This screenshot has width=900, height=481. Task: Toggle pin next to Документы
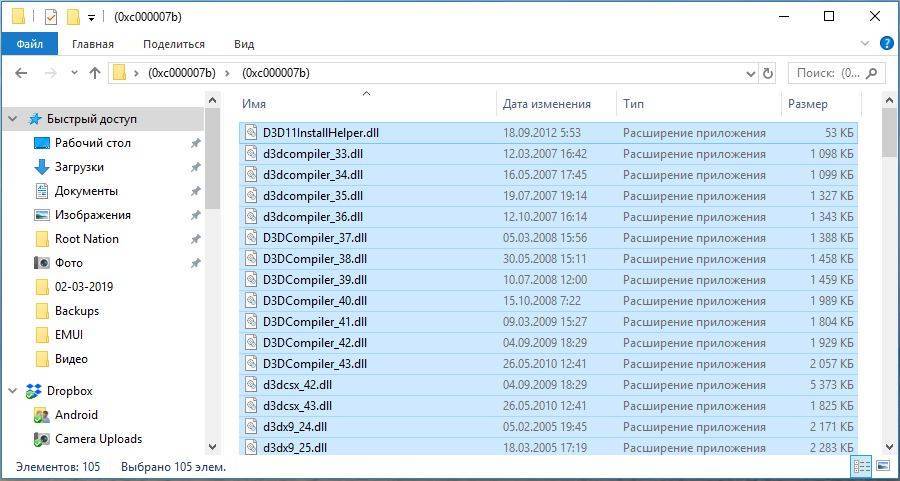[195, 191]
